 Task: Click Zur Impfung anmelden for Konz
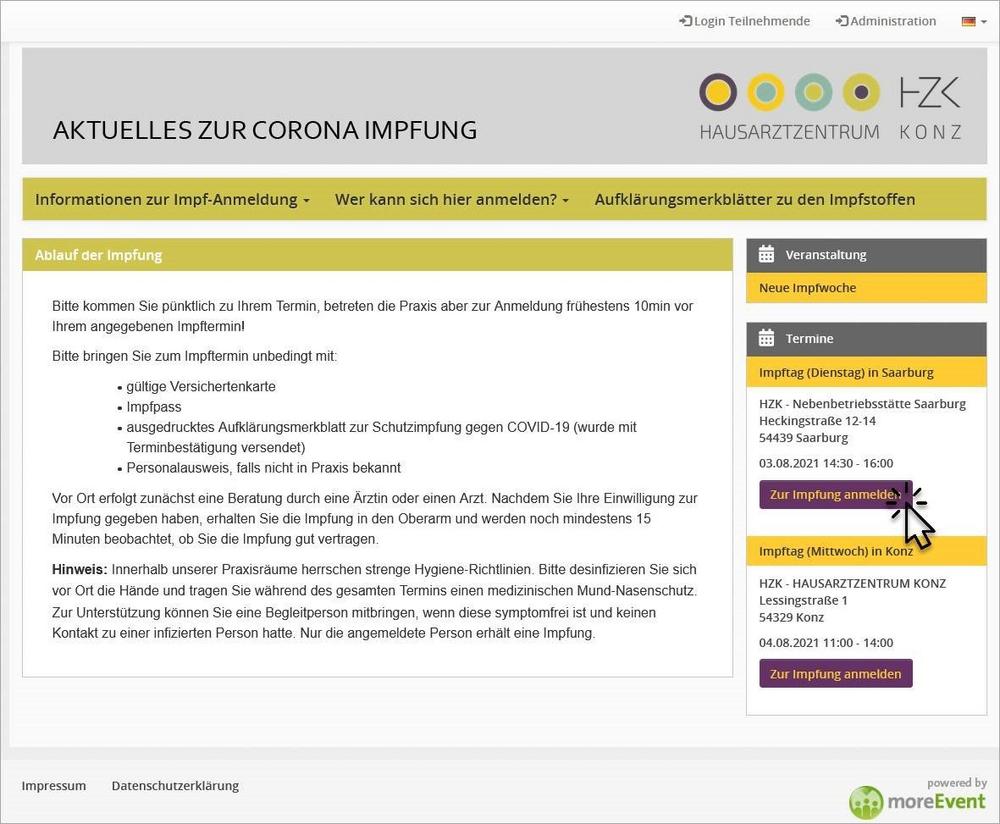(835, 673)
